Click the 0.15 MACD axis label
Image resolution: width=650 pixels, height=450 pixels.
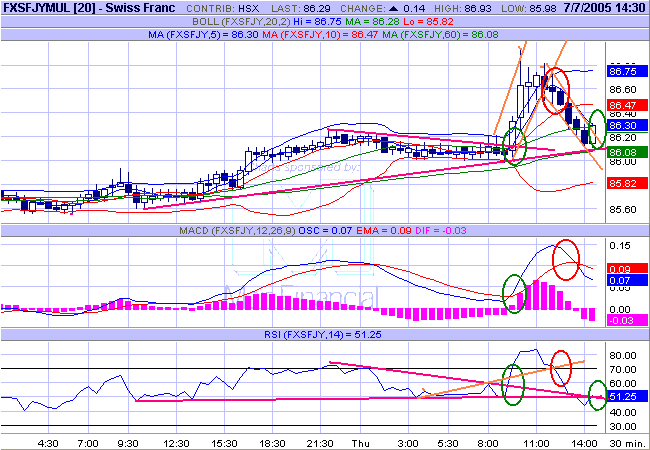tap(620, 246)
